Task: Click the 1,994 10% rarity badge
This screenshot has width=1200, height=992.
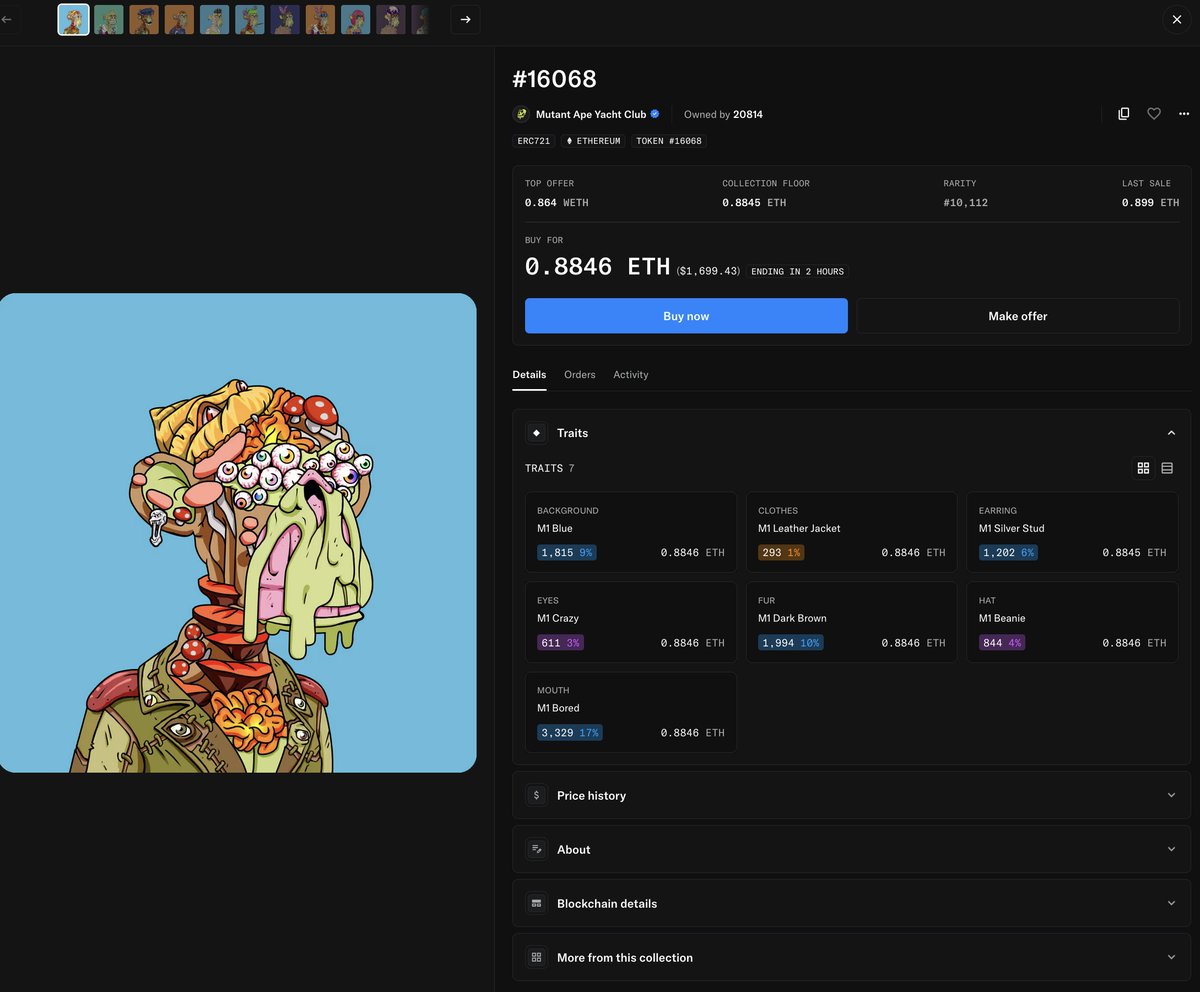Action: tap(791, 643)
